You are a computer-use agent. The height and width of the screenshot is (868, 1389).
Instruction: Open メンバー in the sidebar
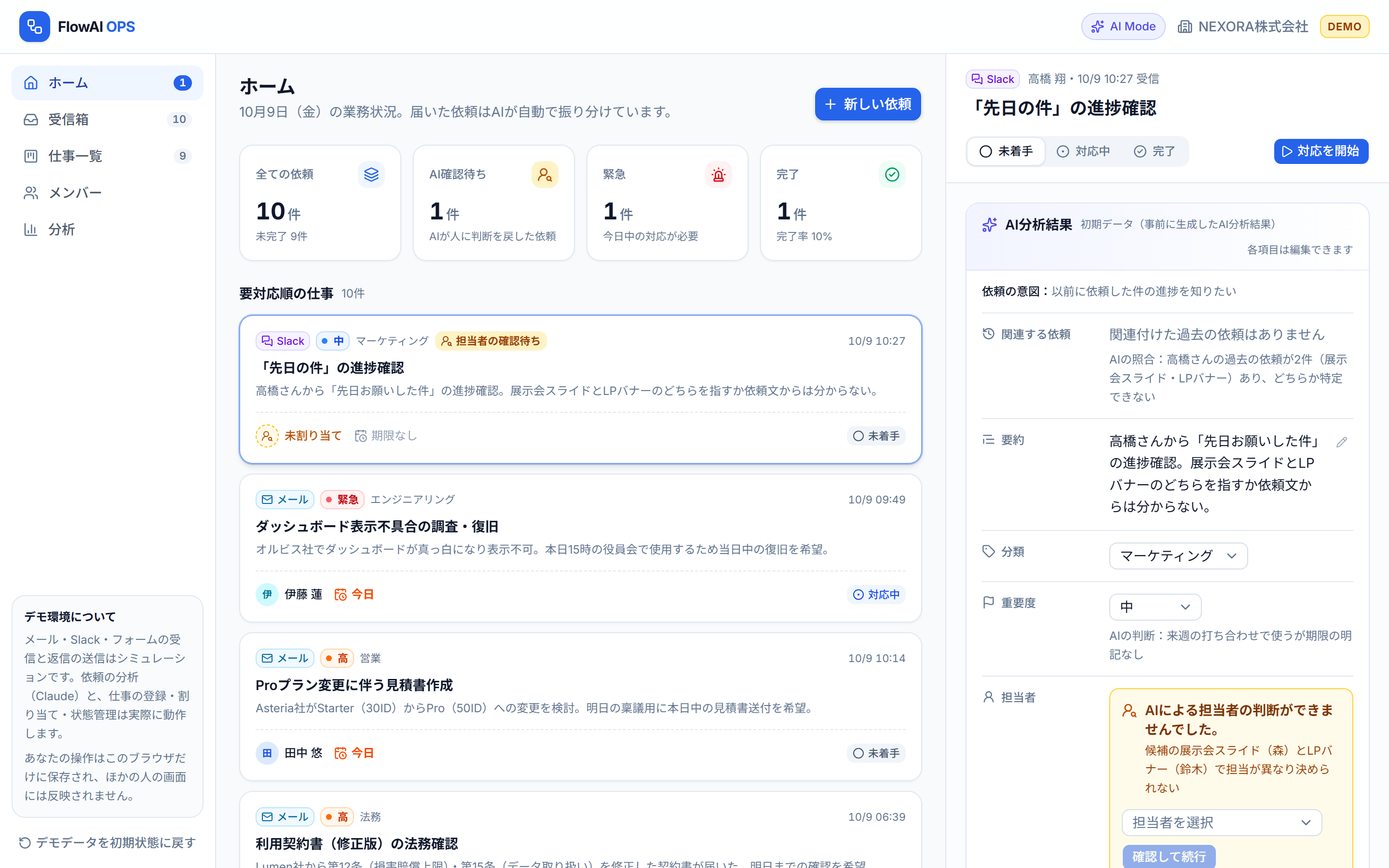pyautogui.click(x=108, y=193)
